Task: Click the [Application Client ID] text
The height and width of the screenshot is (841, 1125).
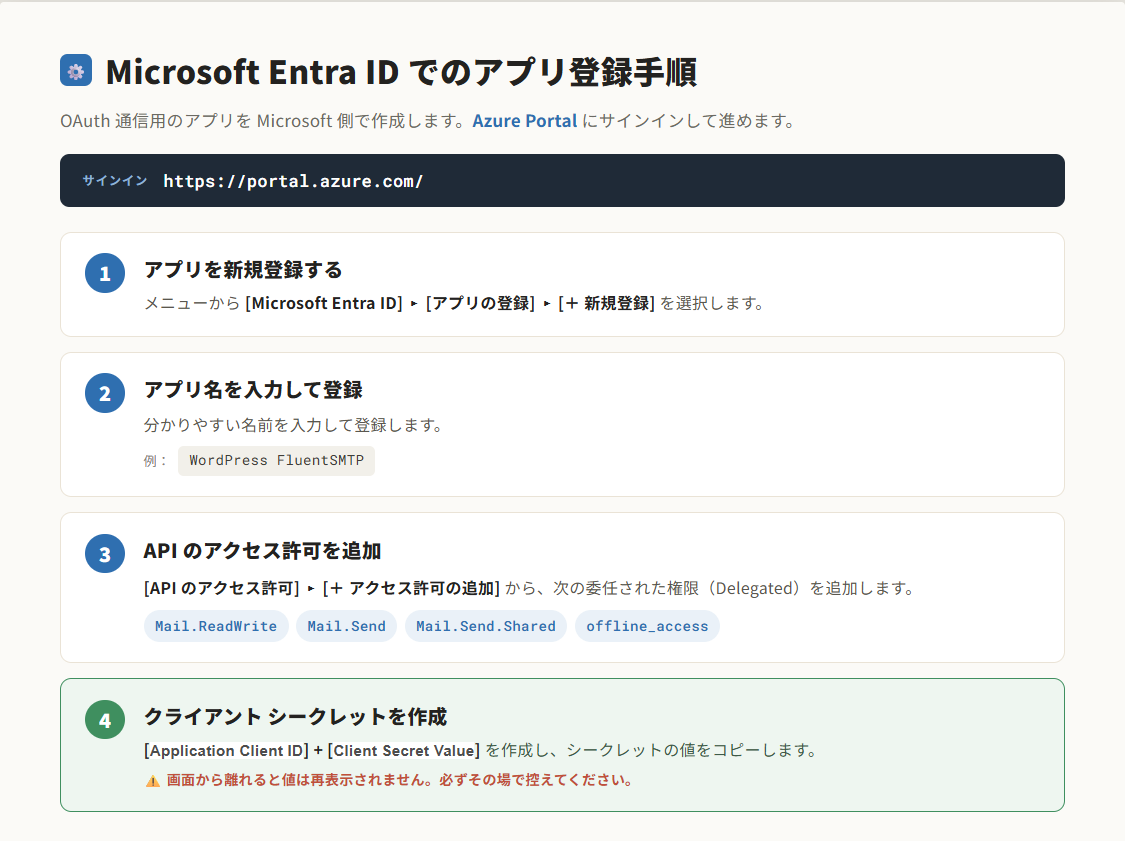Action: point(226,751)
